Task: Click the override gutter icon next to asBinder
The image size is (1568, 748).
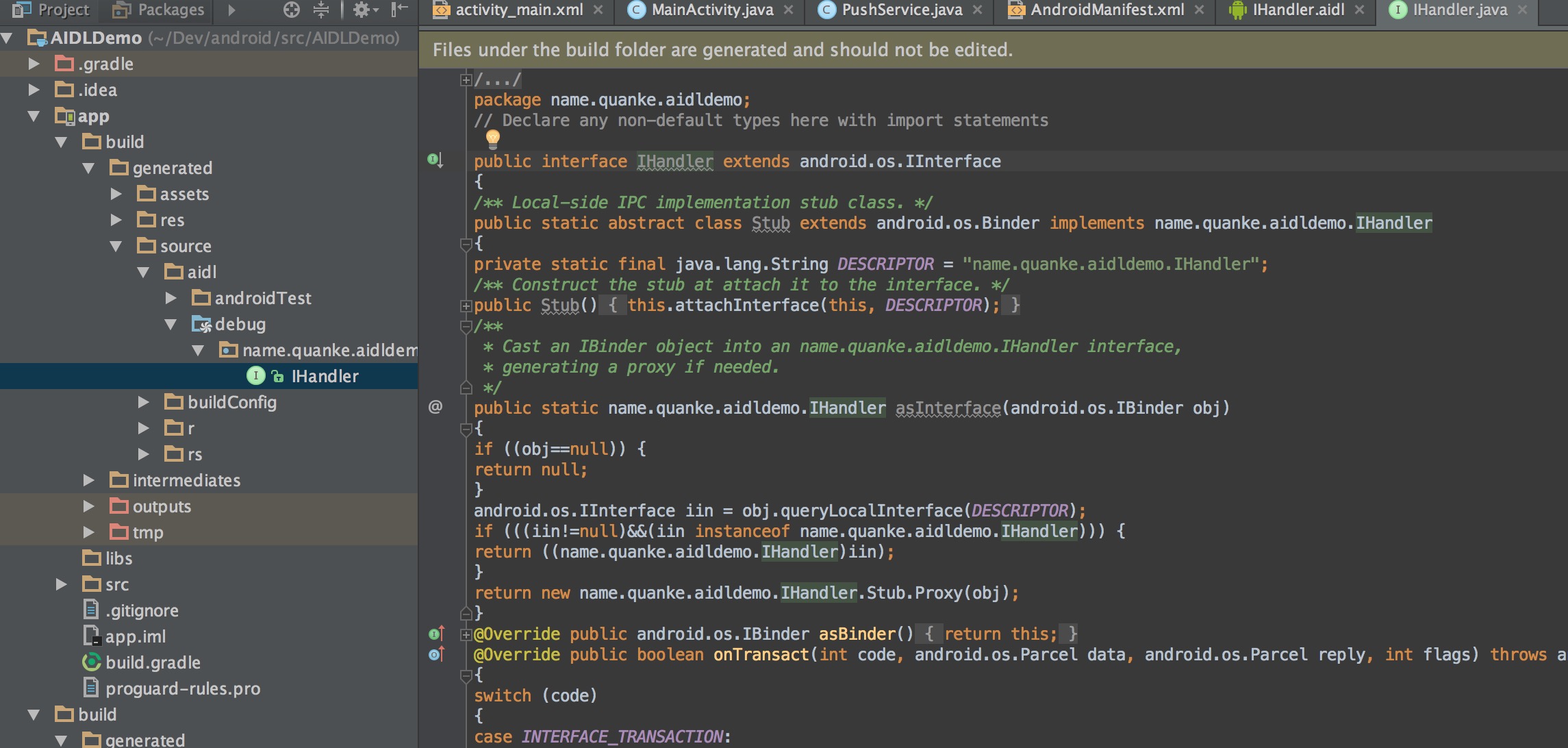Action: tap(436, 634)
